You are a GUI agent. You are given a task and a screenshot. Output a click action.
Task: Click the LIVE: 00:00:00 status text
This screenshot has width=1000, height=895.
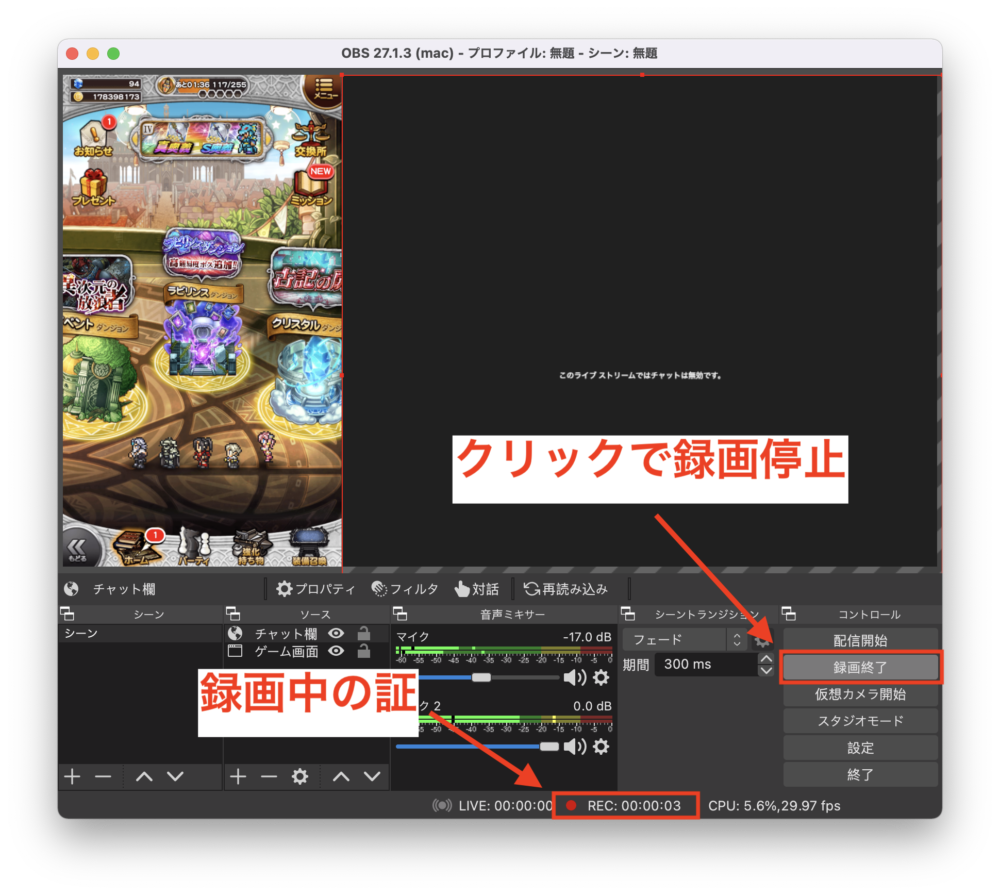(506, 805)
